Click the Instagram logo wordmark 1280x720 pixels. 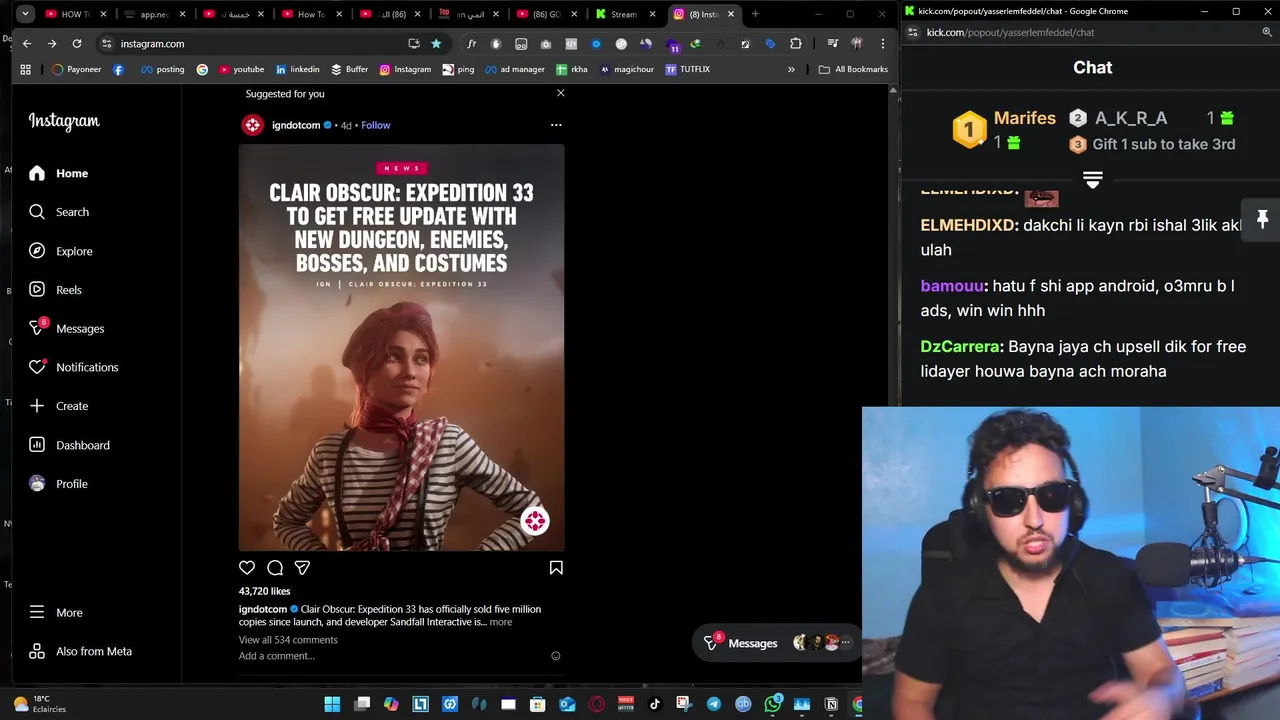[x=64, y=121]
